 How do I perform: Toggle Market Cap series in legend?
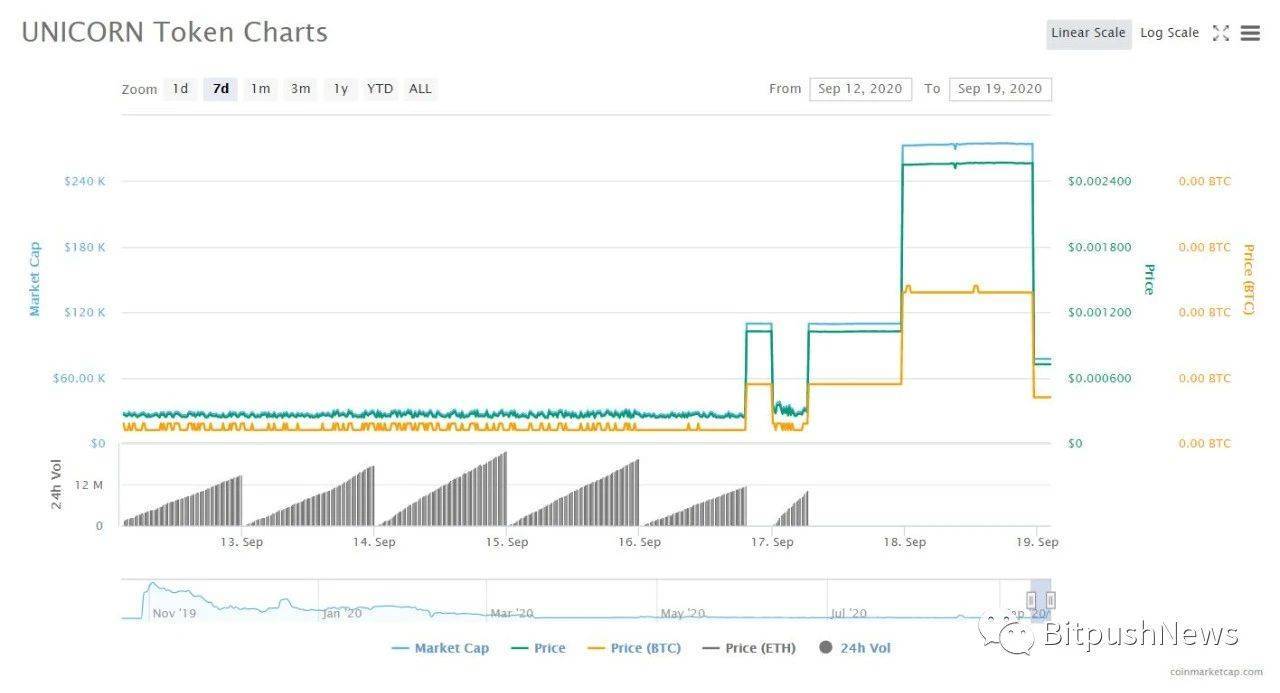(440, 648)
